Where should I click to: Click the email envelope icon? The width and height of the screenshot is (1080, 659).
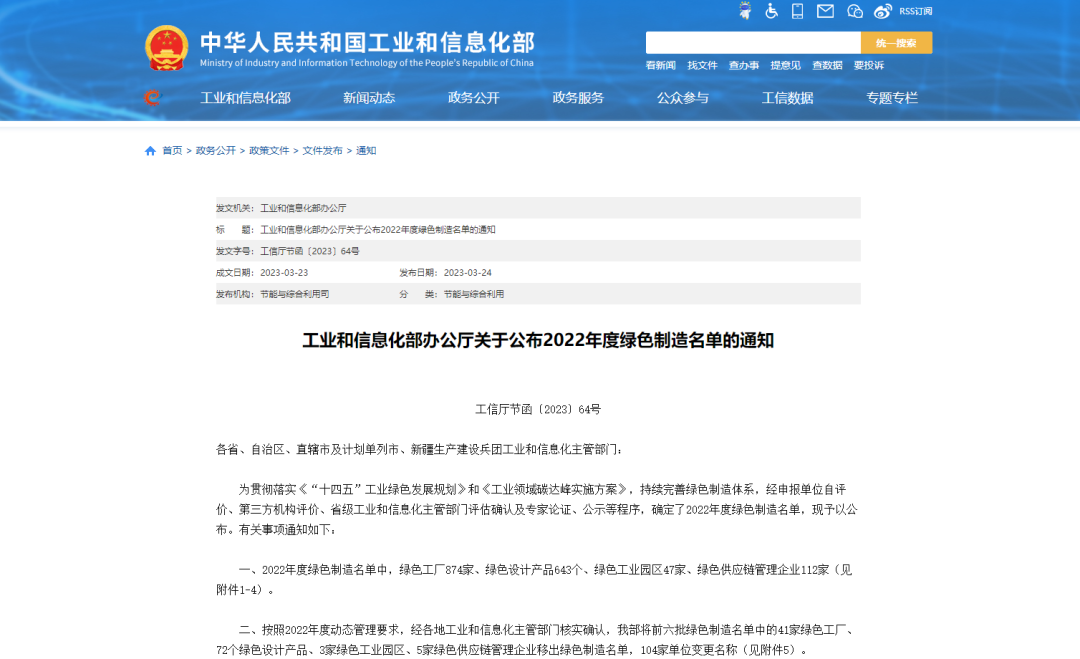[825, 11]
